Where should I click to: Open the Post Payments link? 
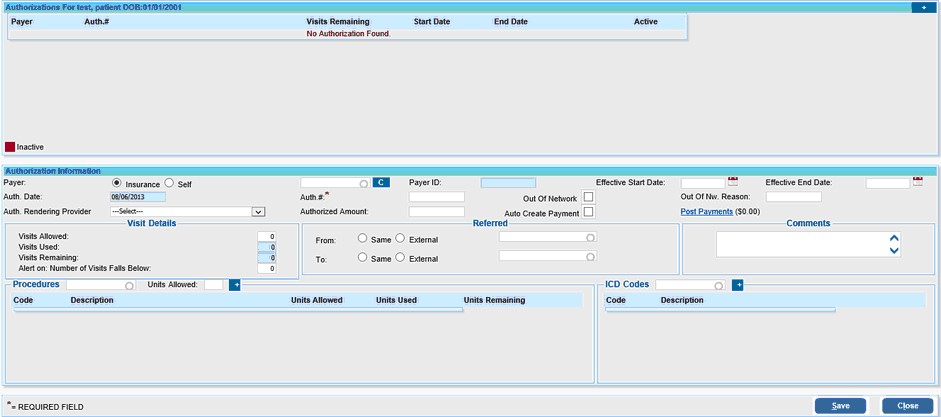point(706,212)
